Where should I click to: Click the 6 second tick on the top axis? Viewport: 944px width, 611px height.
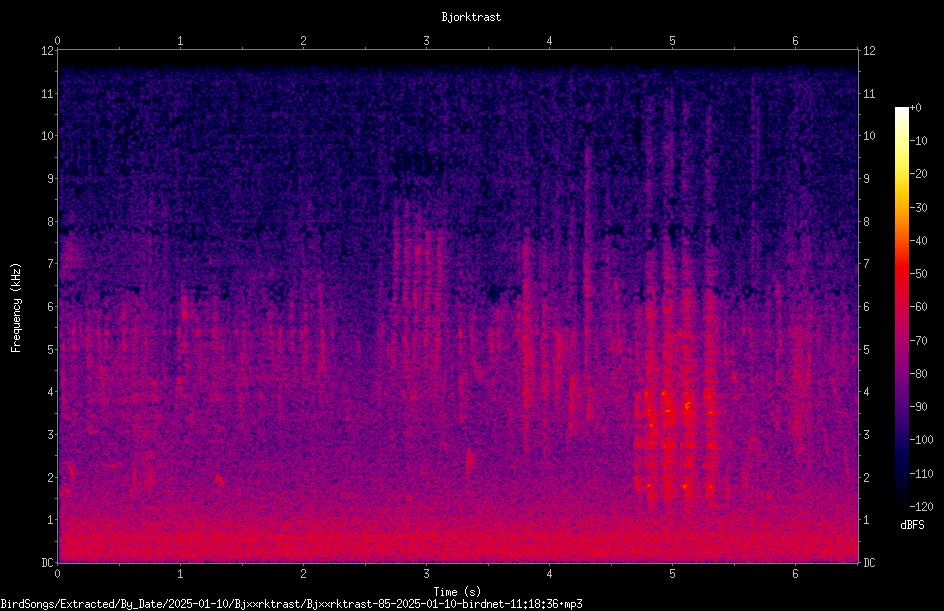click(795, 41)
